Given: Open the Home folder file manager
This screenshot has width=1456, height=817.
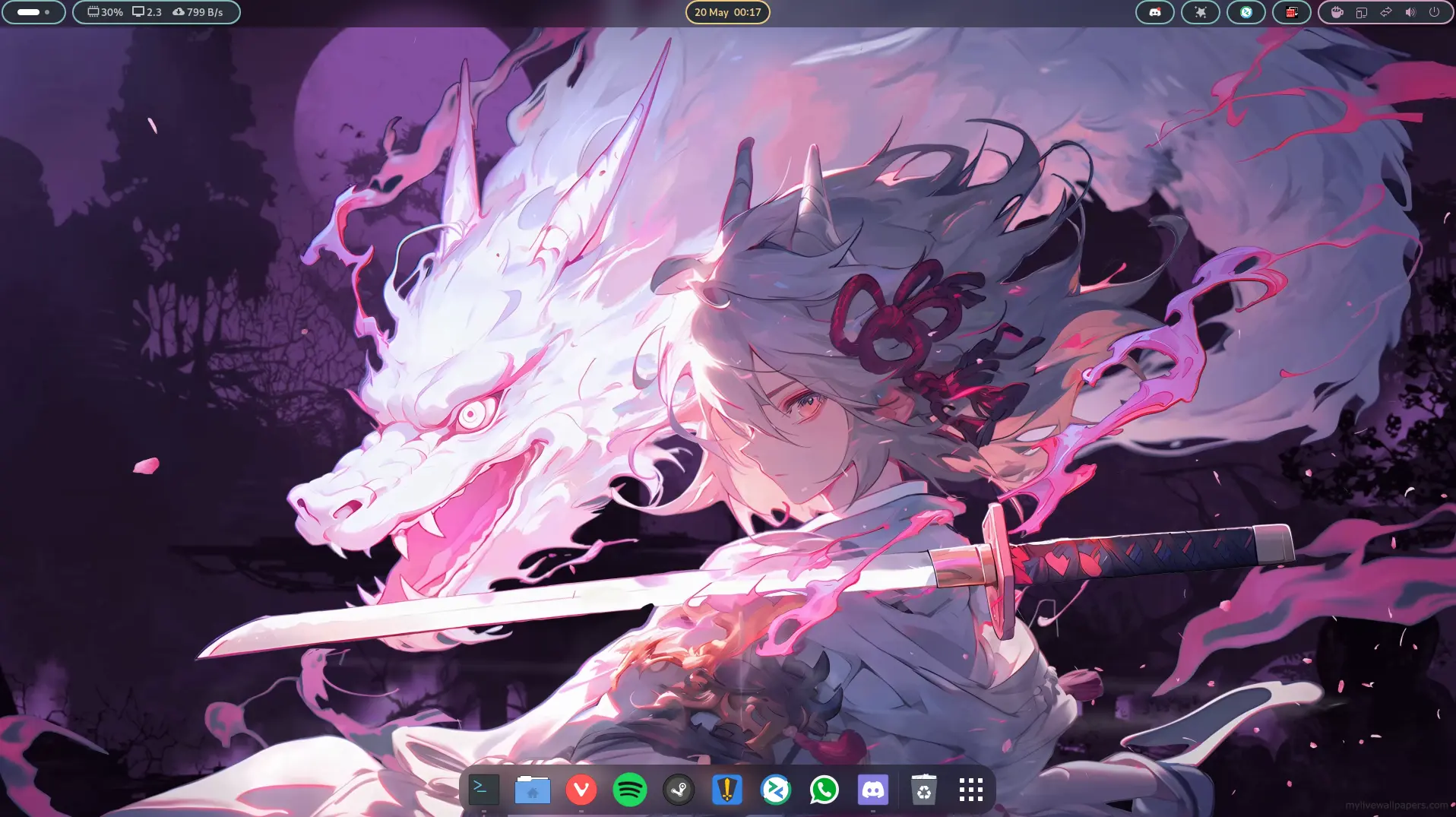Looking at the screenshot, I should 533,790.
